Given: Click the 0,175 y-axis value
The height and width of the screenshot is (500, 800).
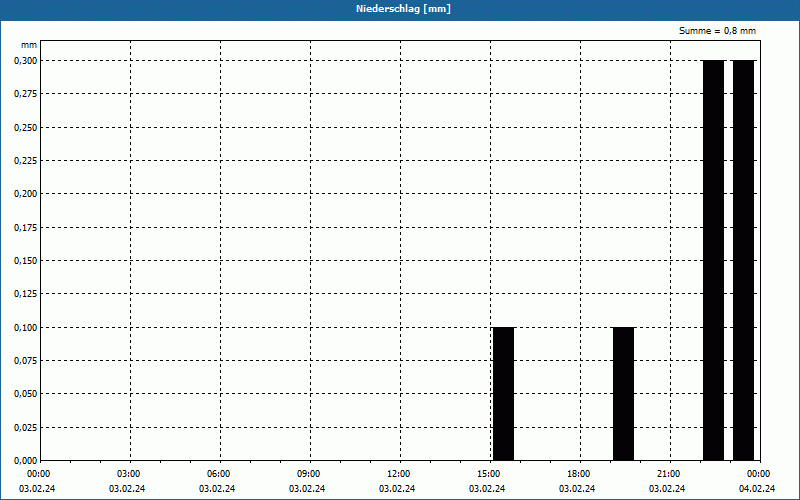Looking at the screenshot, I should click(26, 228).
